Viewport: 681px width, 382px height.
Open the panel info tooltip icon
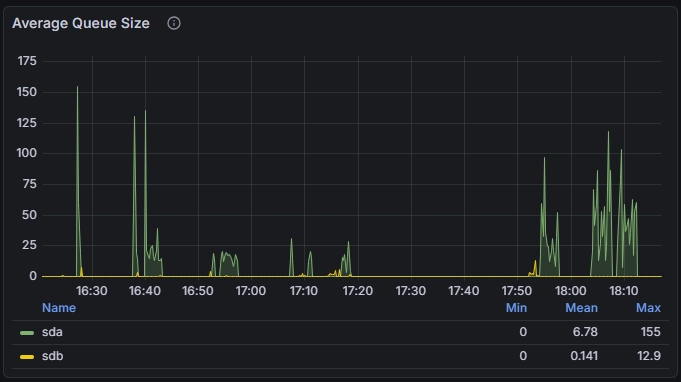(x=174, y=23)
